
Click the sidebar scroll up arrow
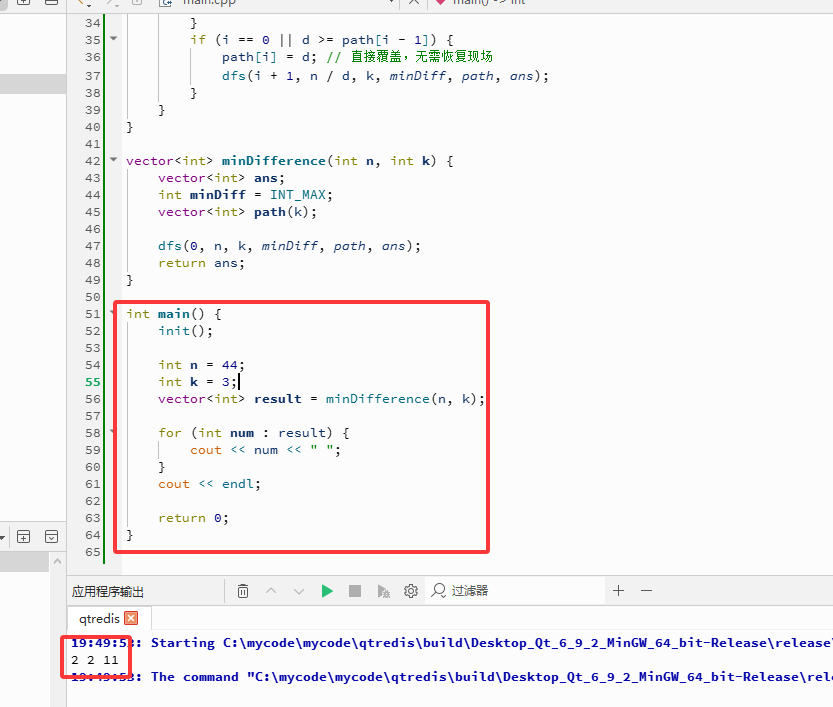[57, 561]
